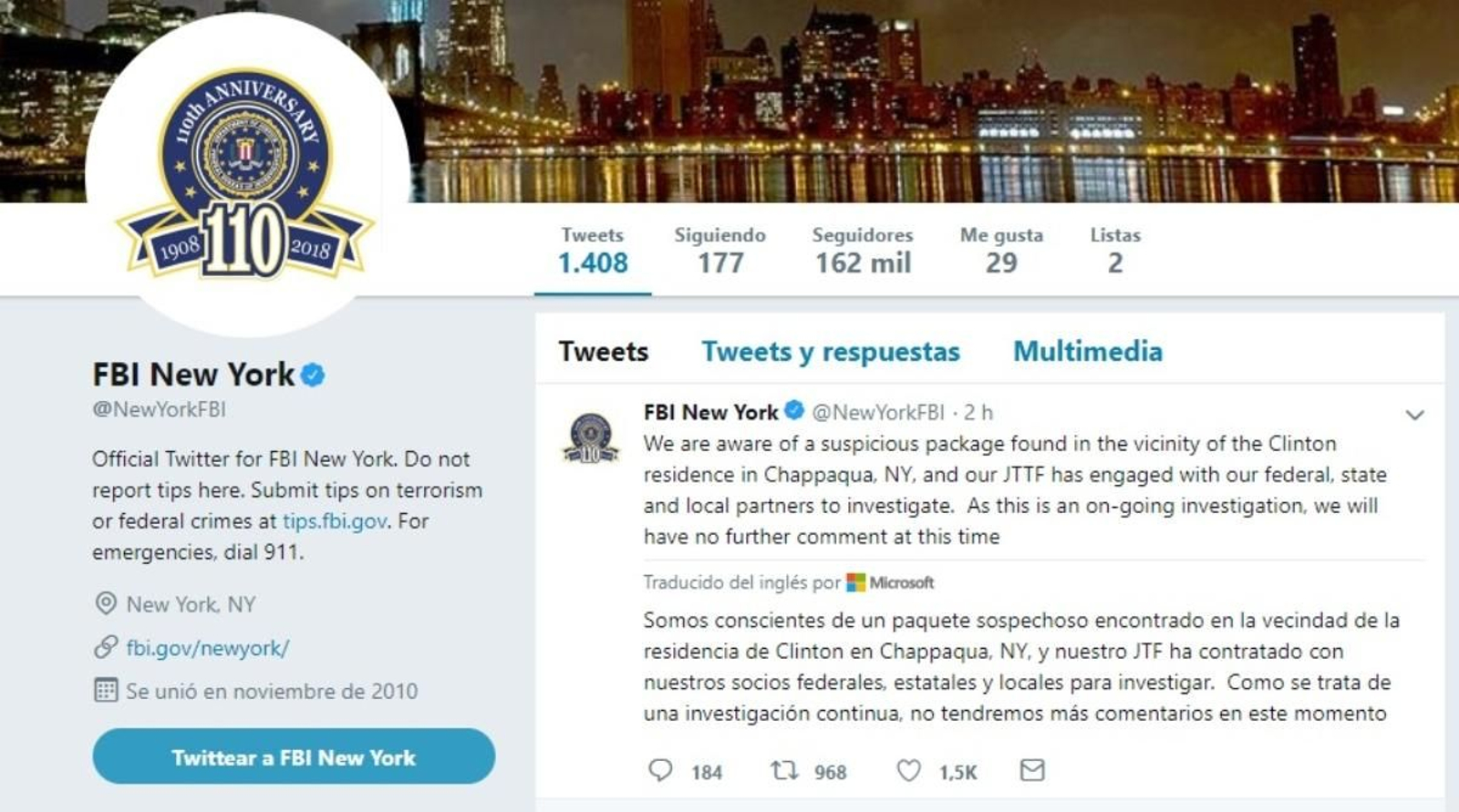Click the Twittear a FBI New York button

(x=294, y=756)
